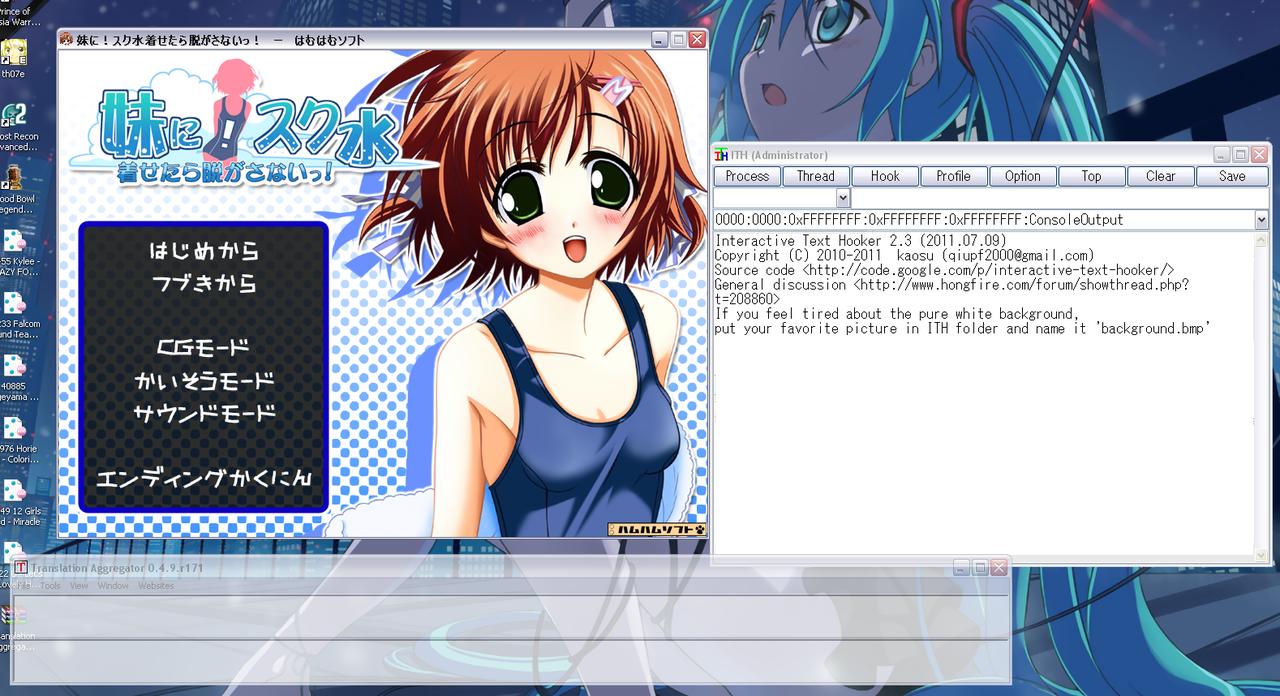Click the Translation Aggregator archive desktop icon
Image resolution: width=1280 pixels, height=696 pixels.
tap(14, 615)
